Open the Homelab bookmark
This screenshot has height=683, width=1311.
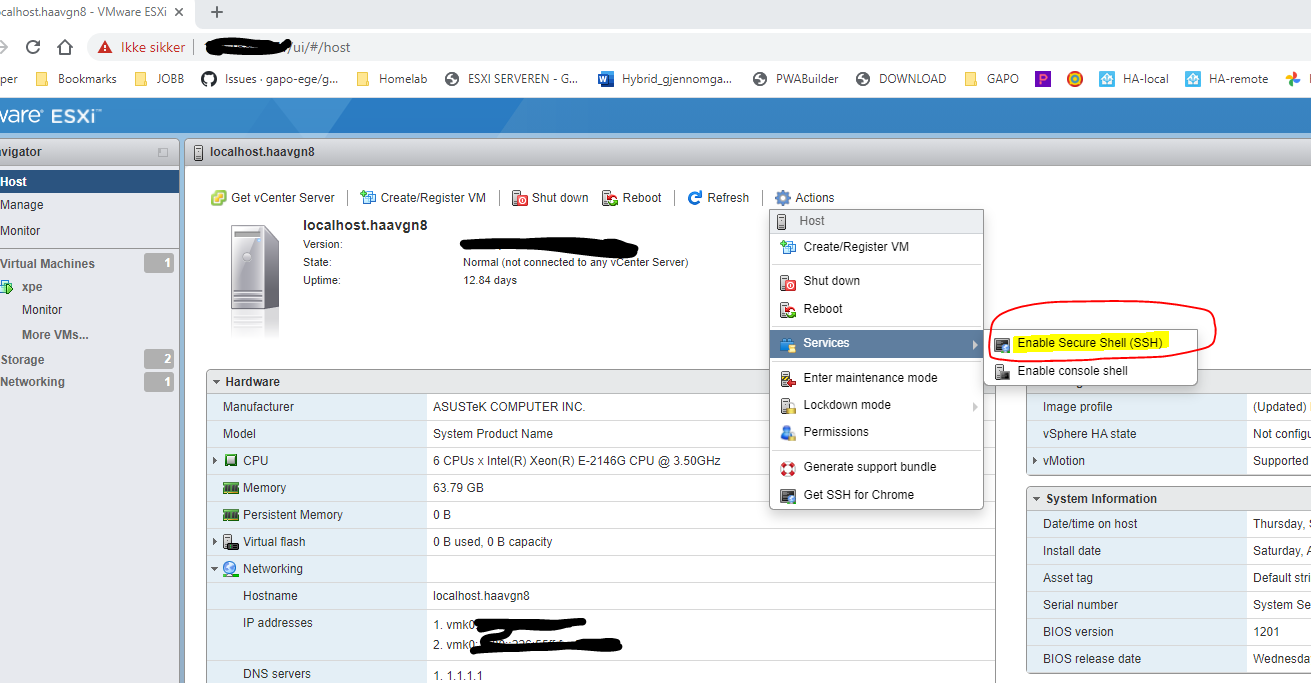tap(403, 78)
